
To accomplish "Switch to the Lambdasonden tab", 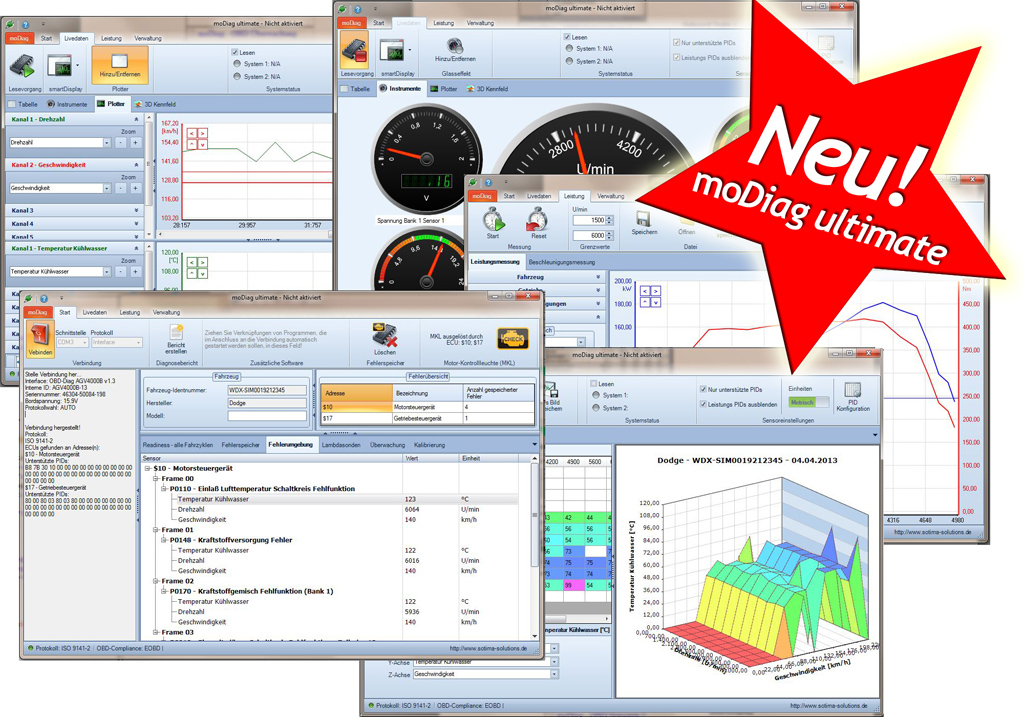I will (341, 445).
